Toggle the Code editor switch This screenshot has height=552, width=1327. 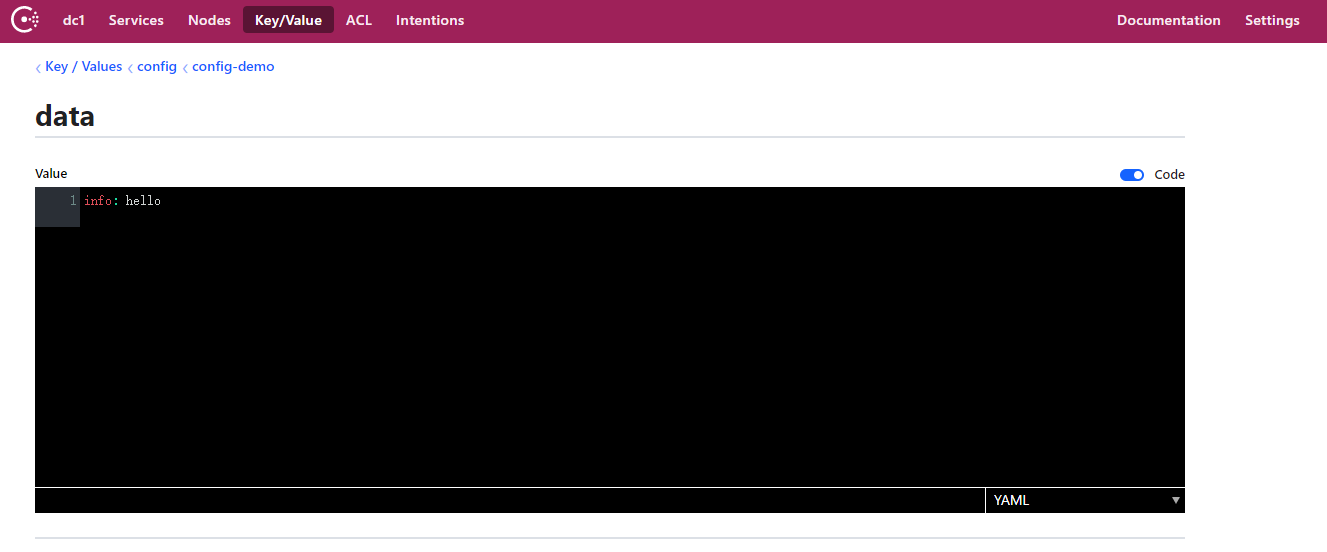click(1132, 175)
